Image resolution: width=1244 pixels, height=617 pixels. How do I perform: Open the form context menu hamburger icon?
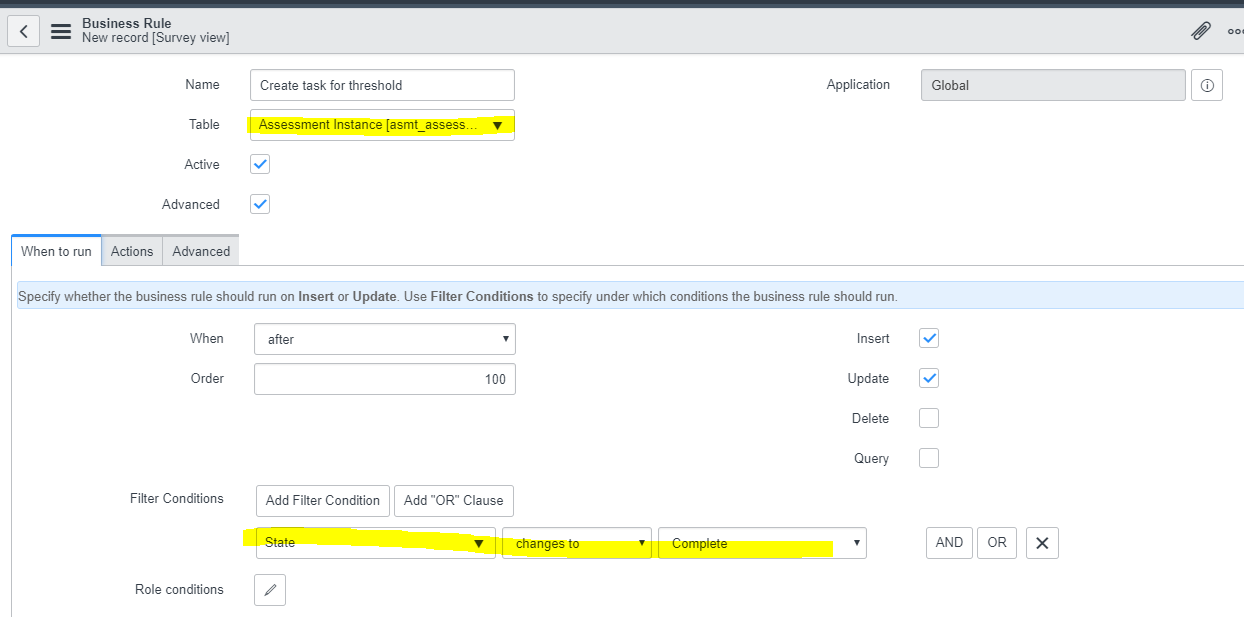(60, 30)
